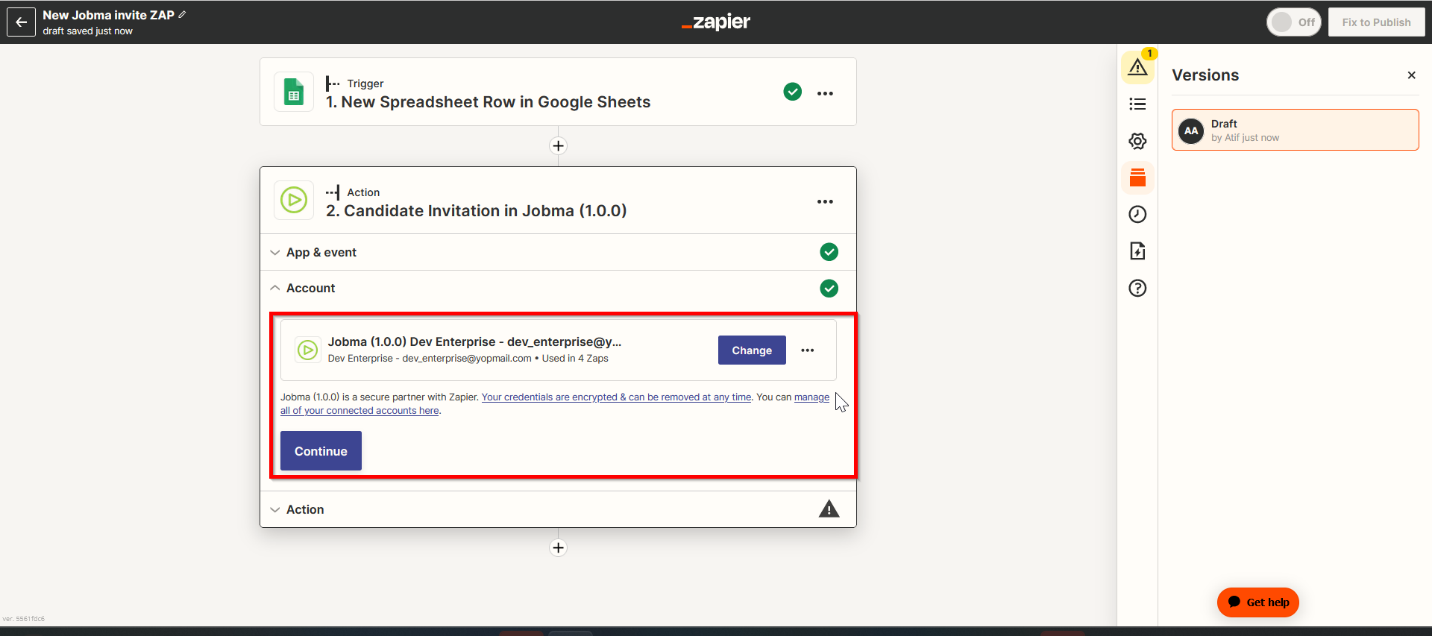The image size is (1432, 636).
Task: Click the App & event green checkmark
Action: tap(829, 252)
